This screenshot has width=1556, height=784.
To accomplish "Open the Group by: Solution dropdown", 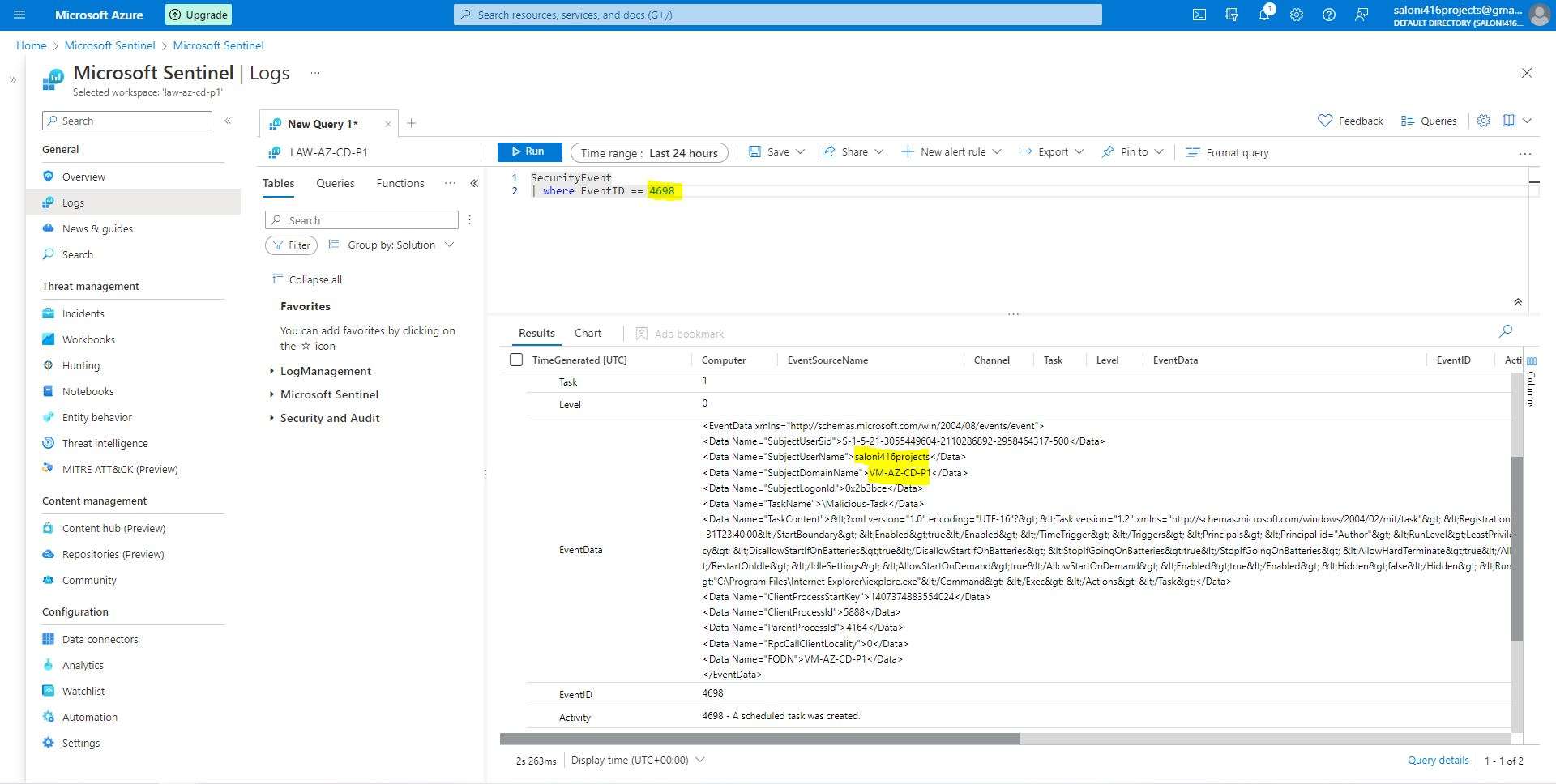I will point(391,245).
